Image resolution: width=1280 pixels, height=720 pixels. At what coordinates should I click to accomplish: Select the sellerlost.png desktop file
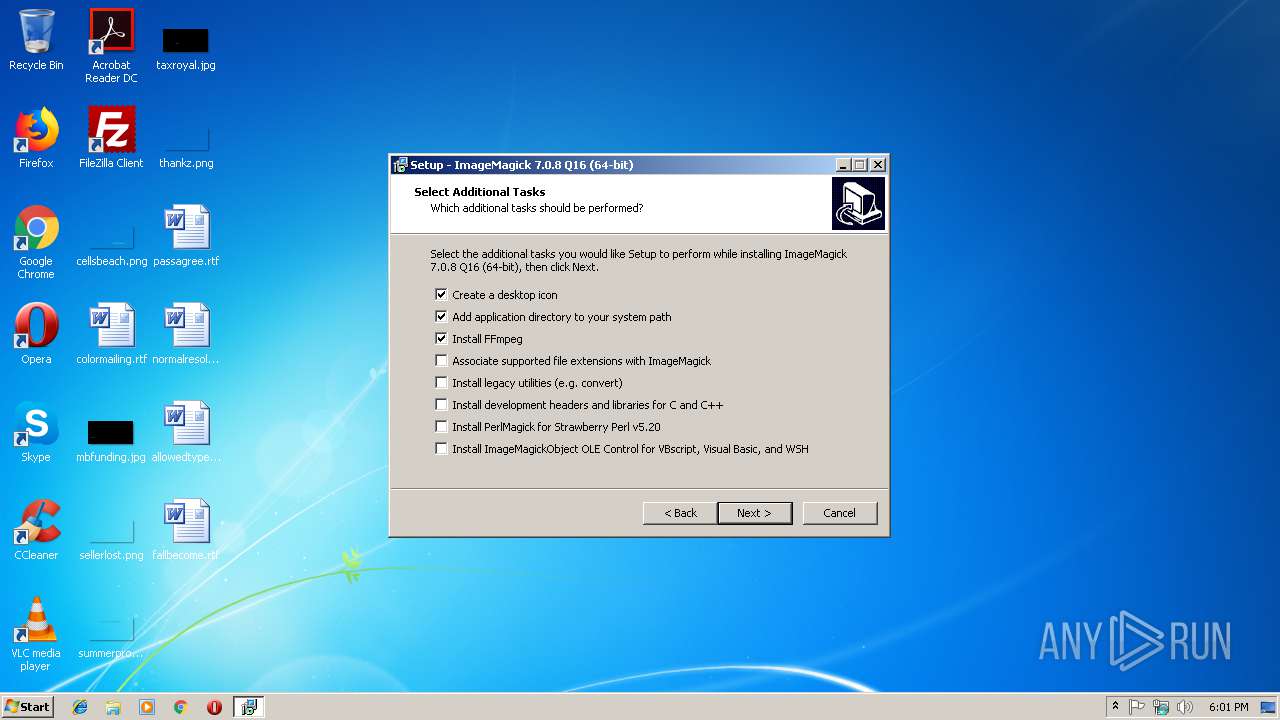coord(111,538)
